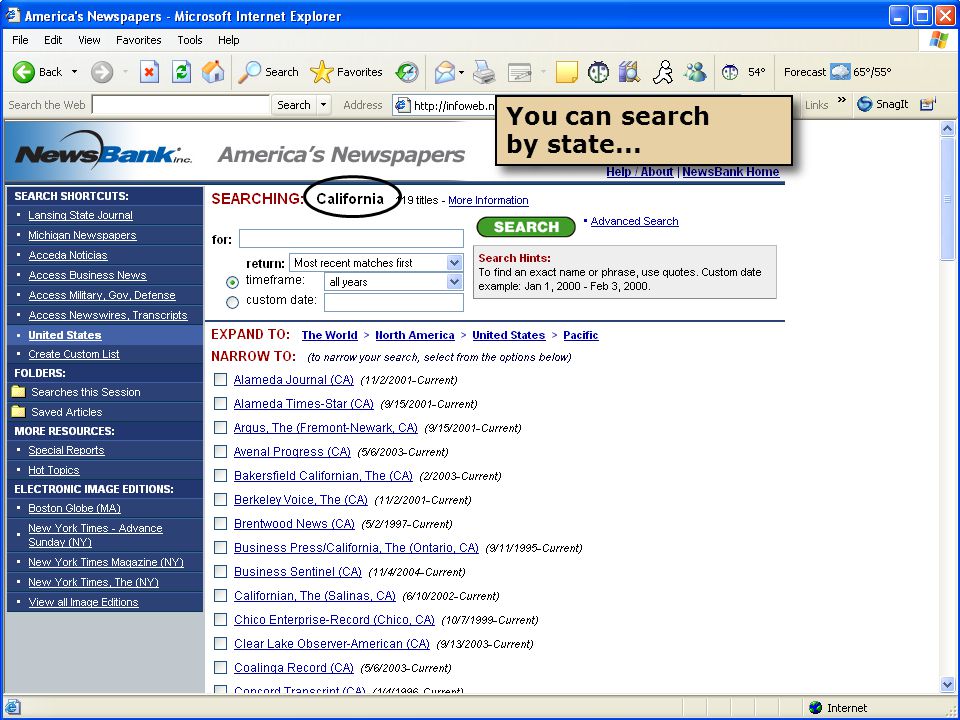Select the Berkeley Voice checkbox
Image resolution: width=960 pixels, height=720 pixels.
pyautogui.click(x=220, y=500)
